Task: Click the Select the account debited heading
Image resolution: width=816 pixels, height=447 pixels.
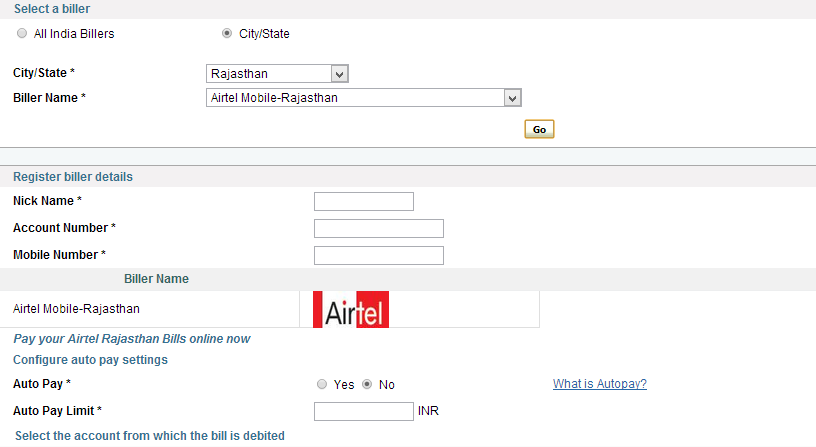Action: coord(149,436)
